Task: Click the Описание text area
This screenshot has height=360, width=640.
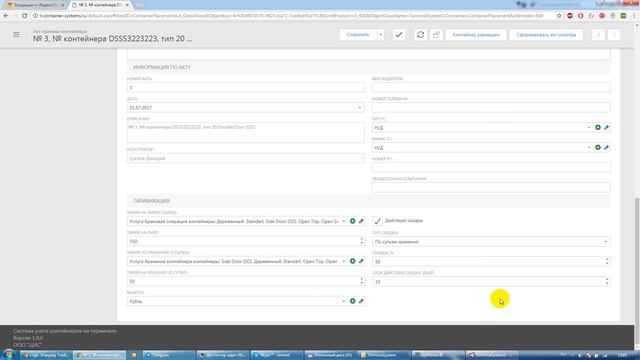Action: point(246,133)
